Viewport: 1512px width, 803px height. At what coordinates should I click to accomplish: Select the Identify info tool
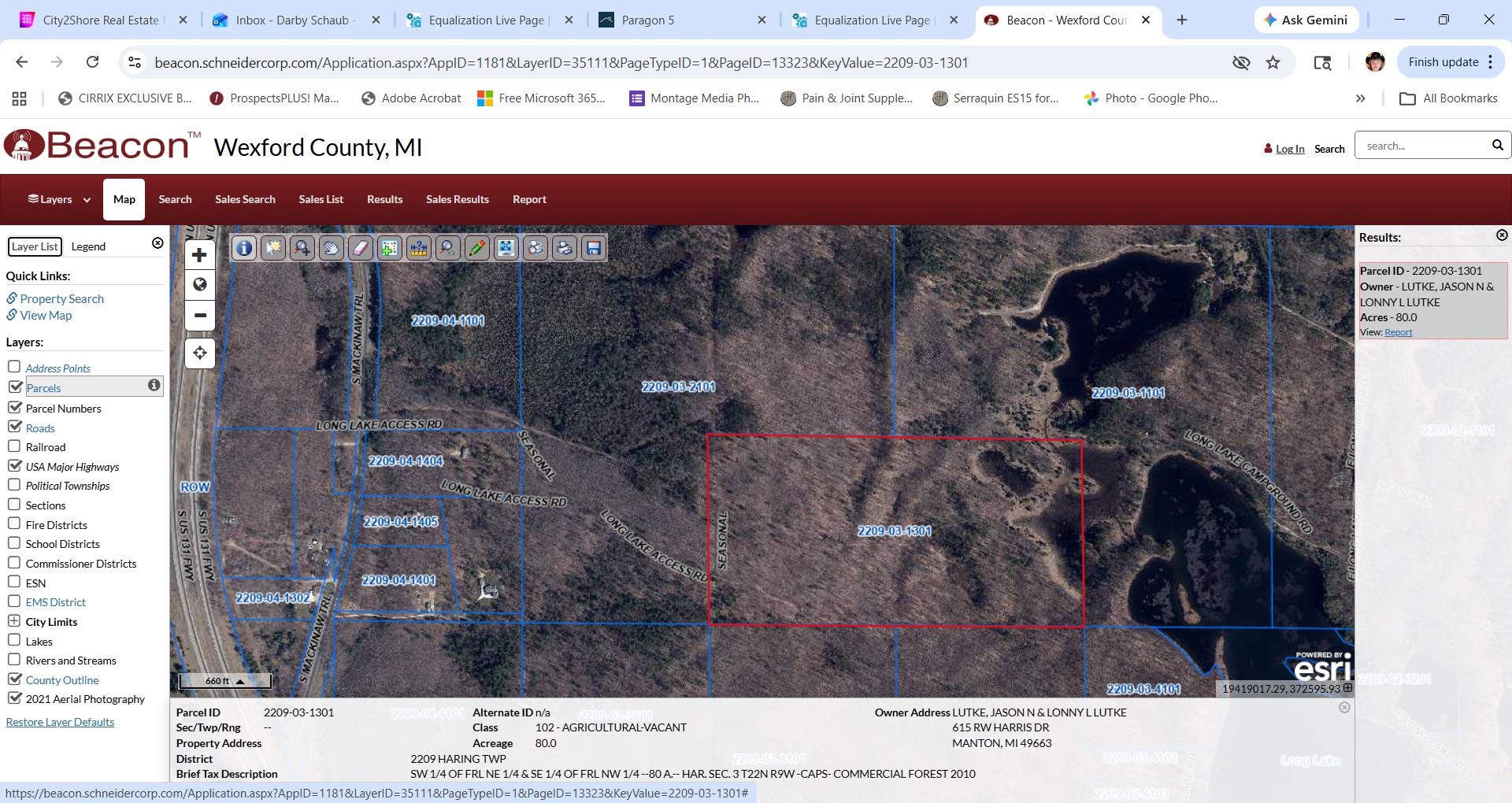pos(243,248)
